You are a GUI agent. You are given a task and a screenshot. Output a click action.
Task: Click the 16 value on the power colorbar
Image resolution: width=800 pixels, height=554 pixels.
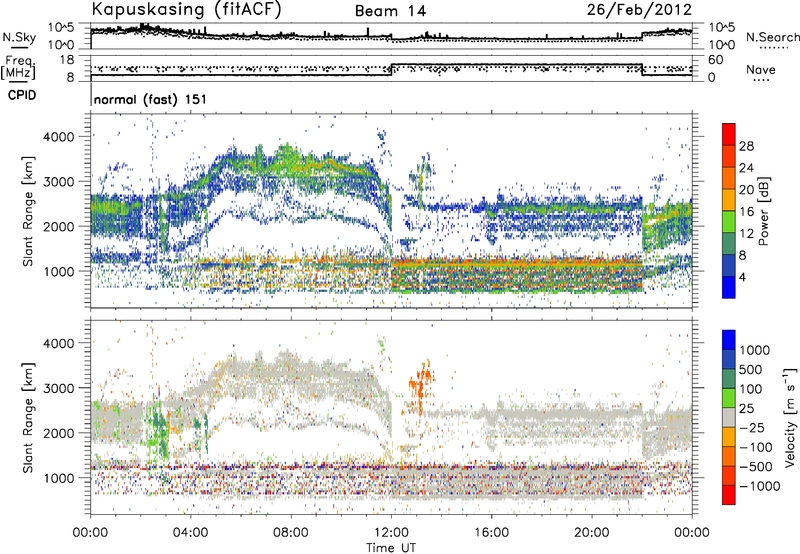(746, 212)
